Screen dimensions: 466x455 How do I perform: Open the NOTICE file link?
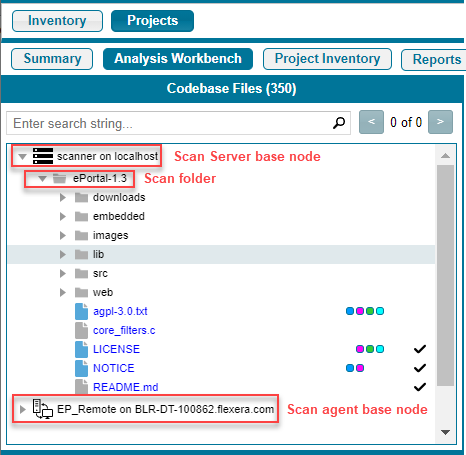(x=114, y=368)
